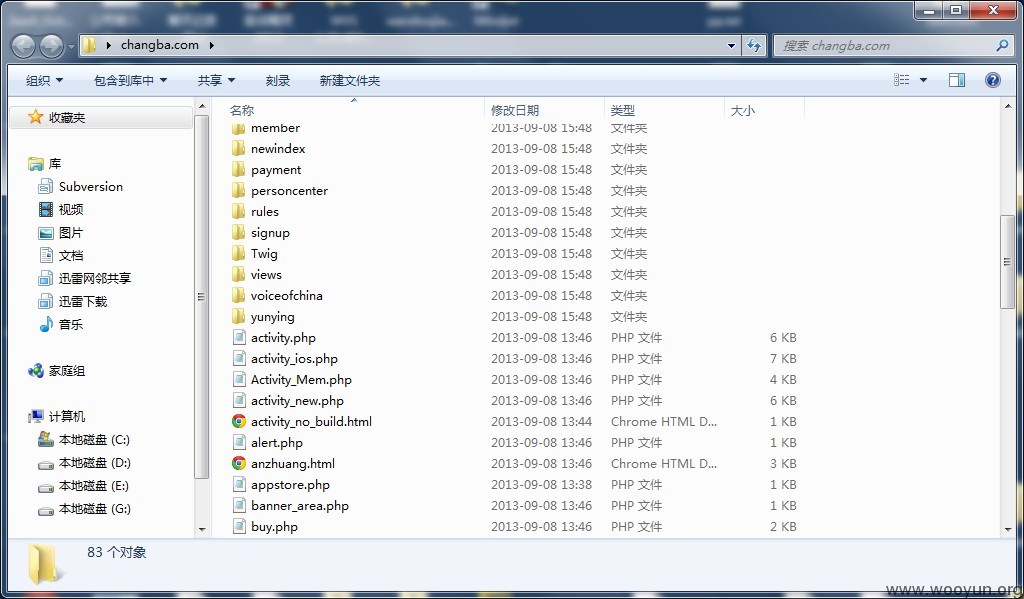Viewport: 1024px width, 599px height.
Task: Select 库 in navigation pane
Action: pyautogui.click(x=55, y=163)
